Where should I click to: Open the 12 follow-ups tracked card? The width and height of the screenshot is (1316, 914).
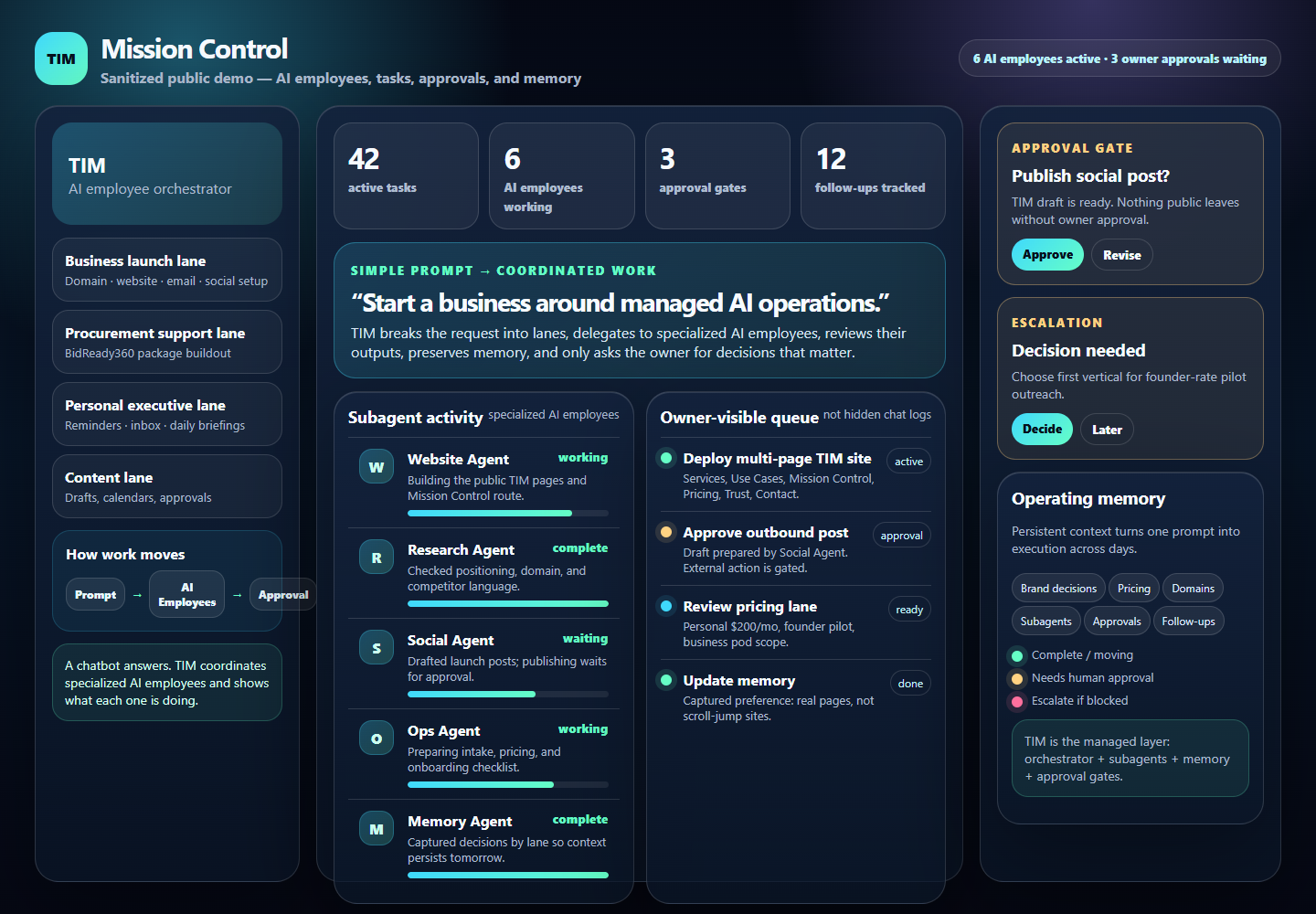tap(873, 175)
